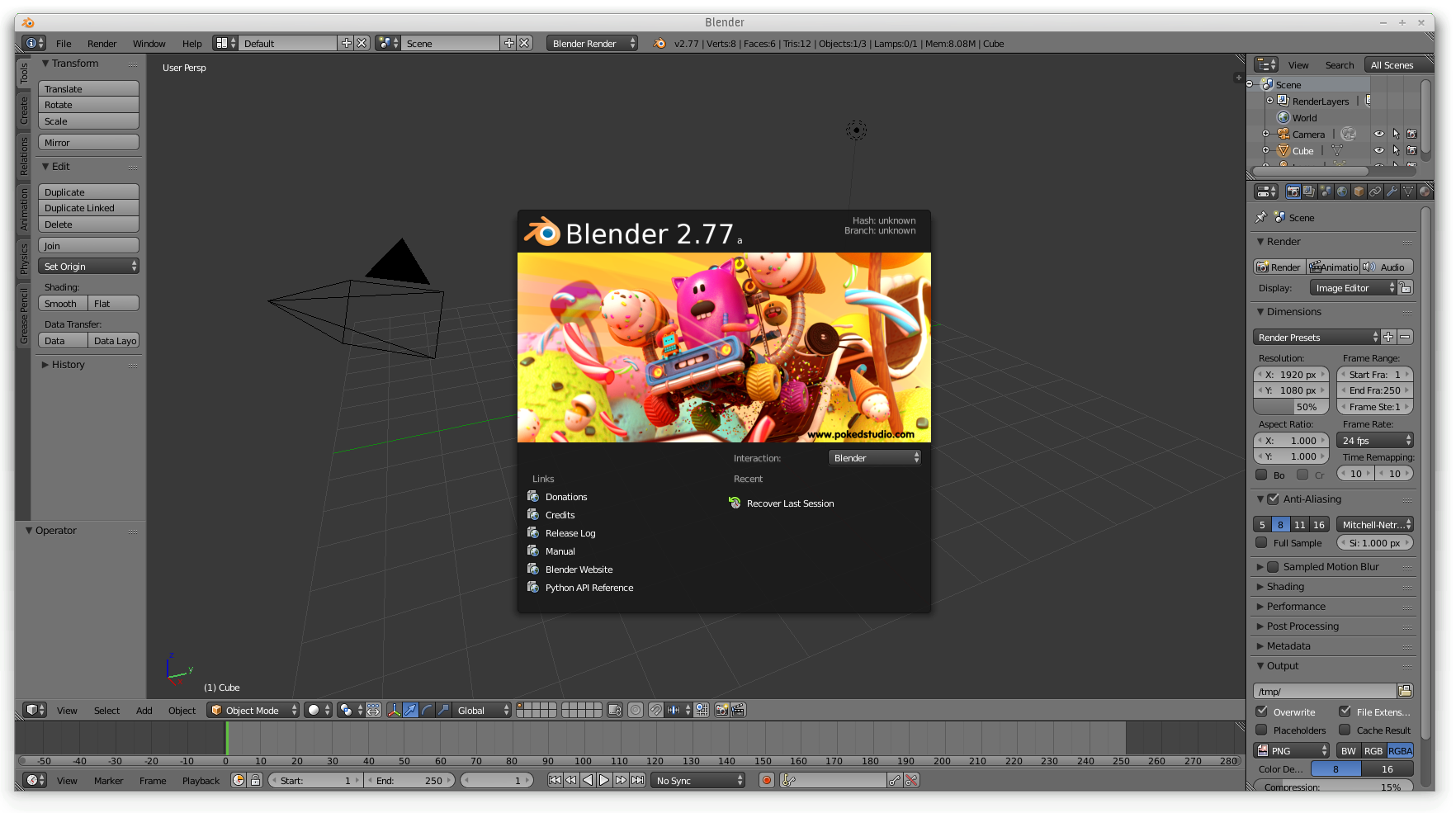Viewport: 1456px width, 813px height.
Task: Toggle Cube visibility eye in outliner
Action: point(1378,150)
